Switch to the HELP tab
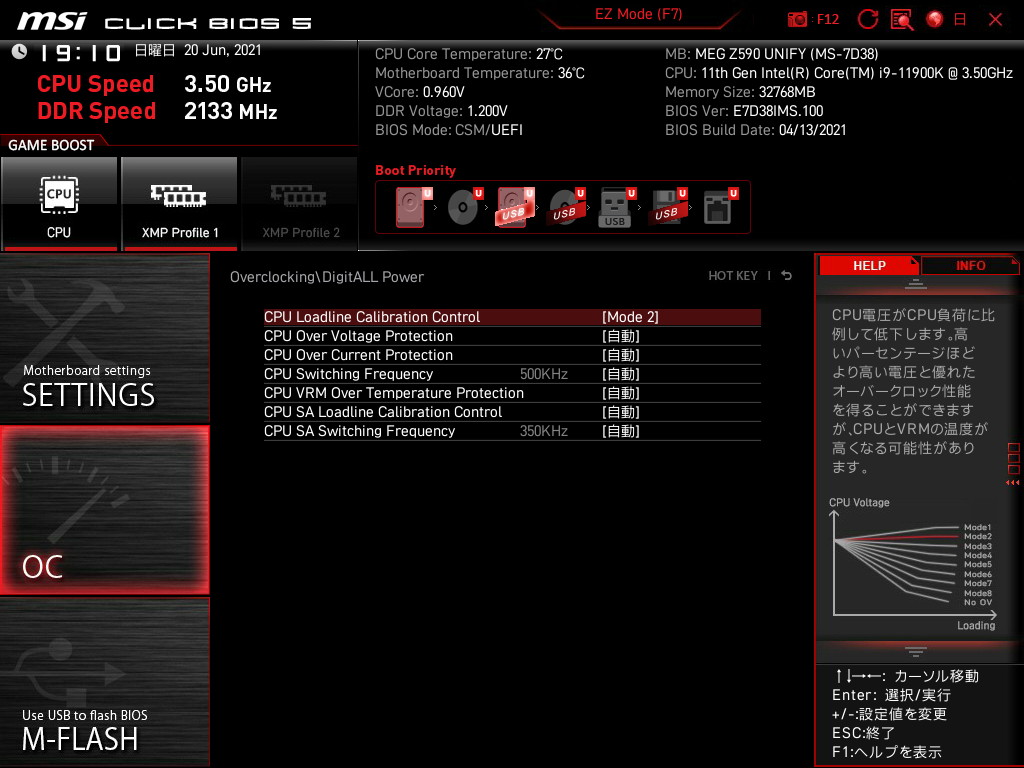This screenshot has width=1024, height=768. point(869,266)
